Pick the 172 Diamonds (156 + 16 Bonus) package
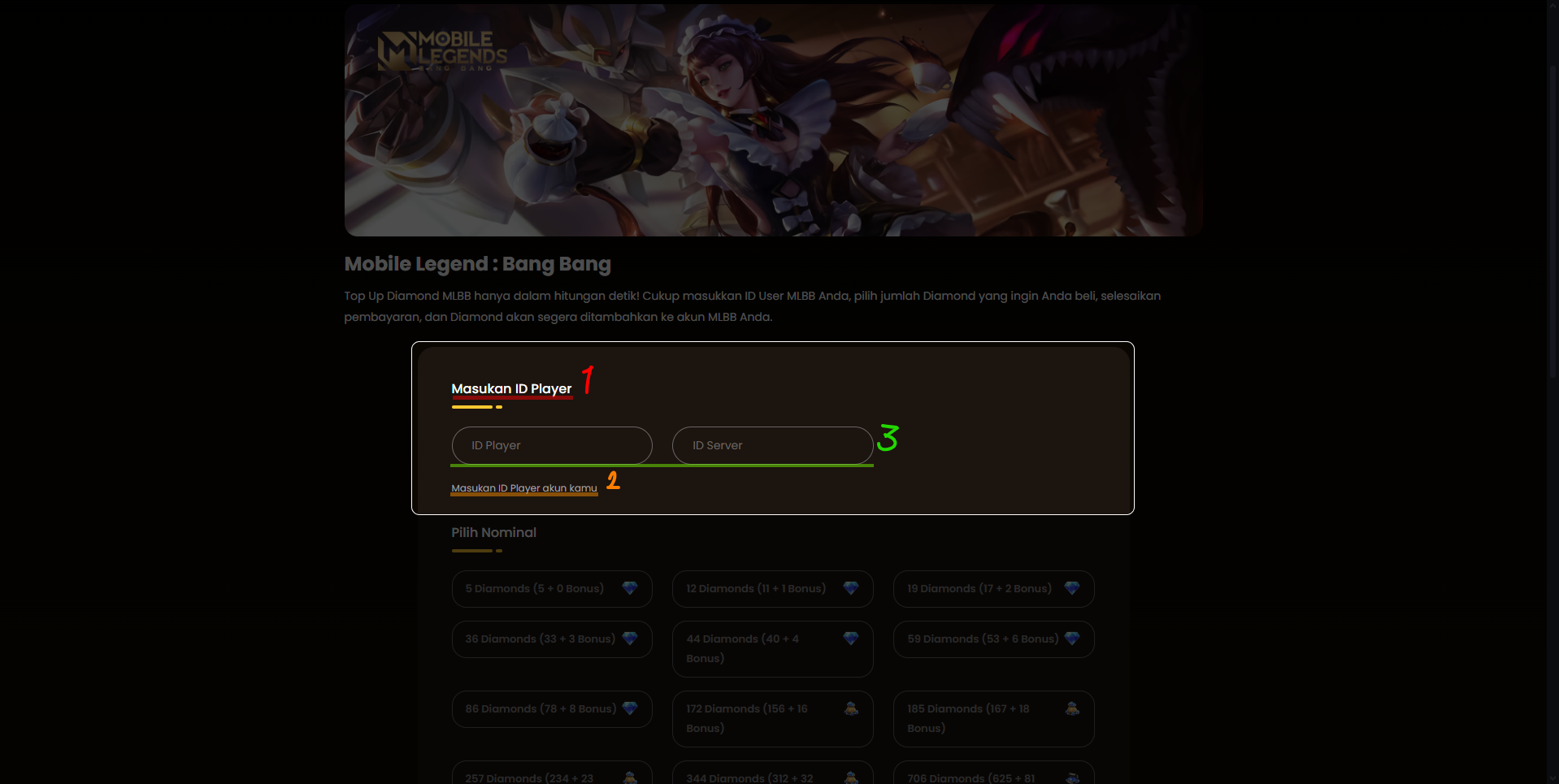1559x784 pixels. [x=773, y=719]
